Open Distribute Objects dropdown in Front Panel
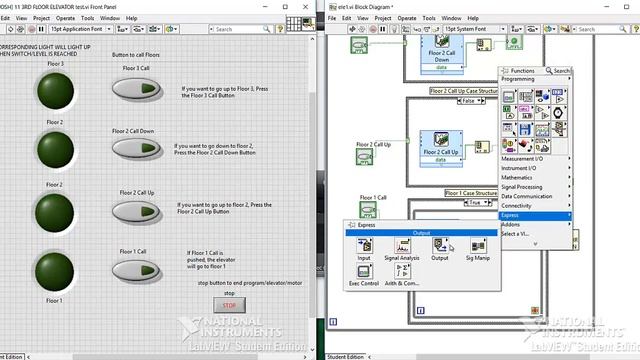This screenshot has width=640, height=360. (x=138, y=29)
